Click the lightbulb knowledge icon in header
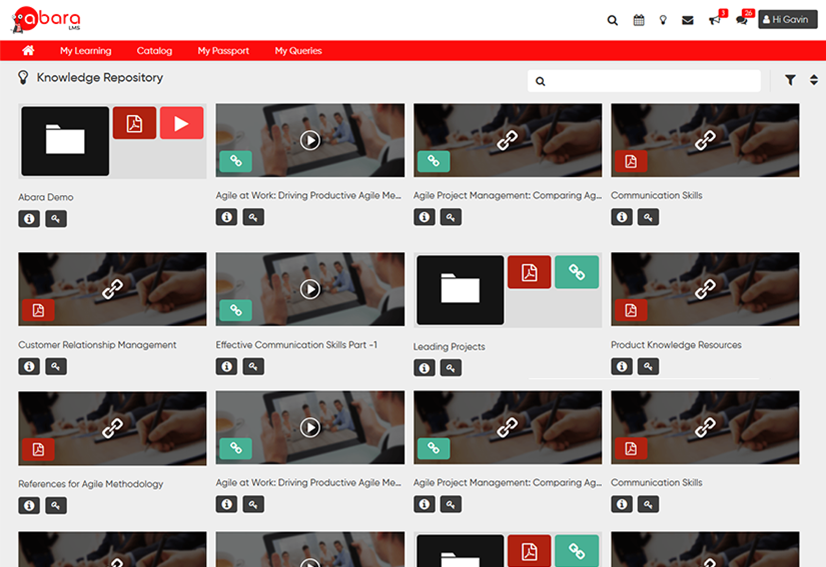The width and height of the screenshot is (826, 567). [x=663, y=21]
